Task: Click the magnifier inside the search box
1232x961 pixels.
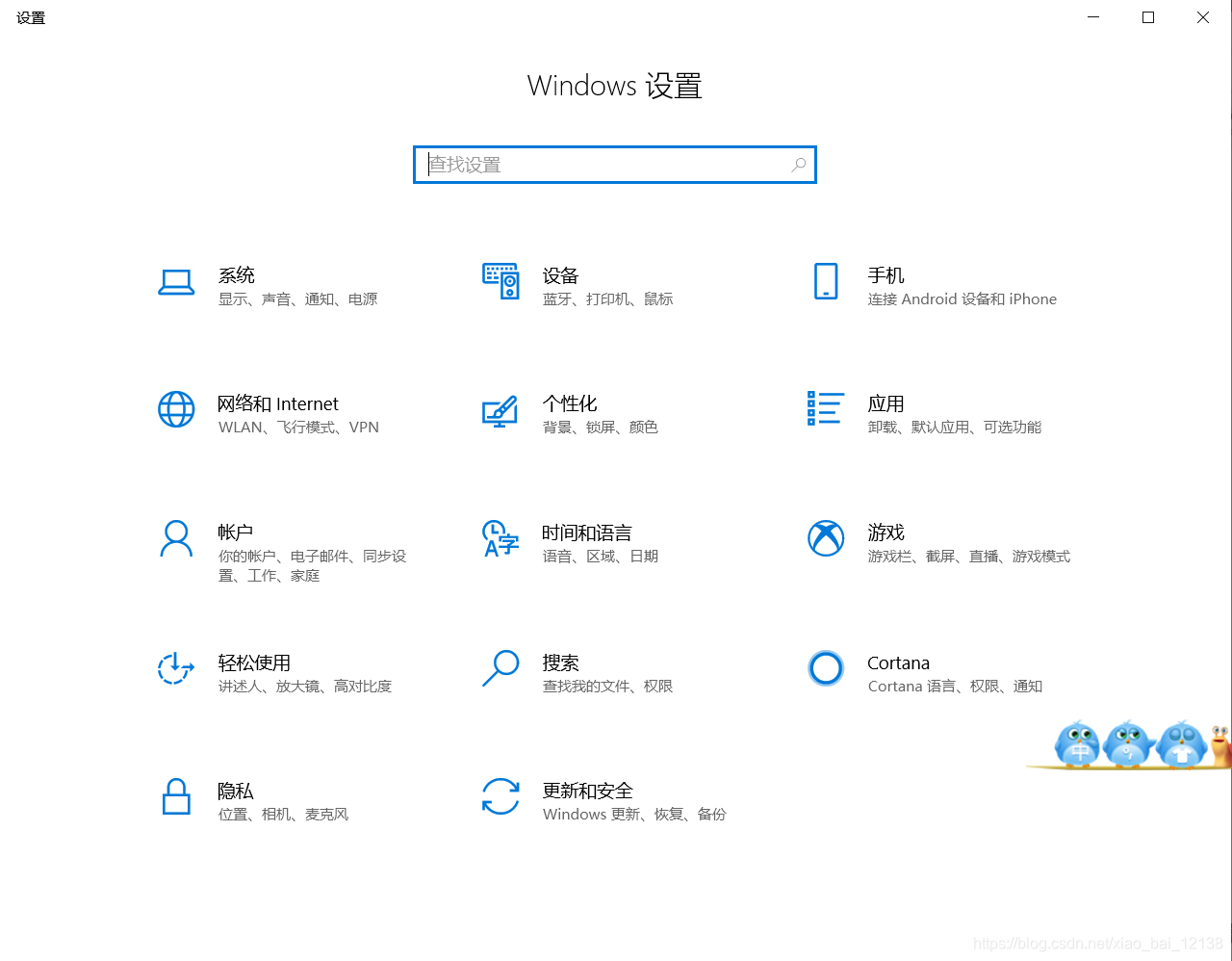Action: 799,165
